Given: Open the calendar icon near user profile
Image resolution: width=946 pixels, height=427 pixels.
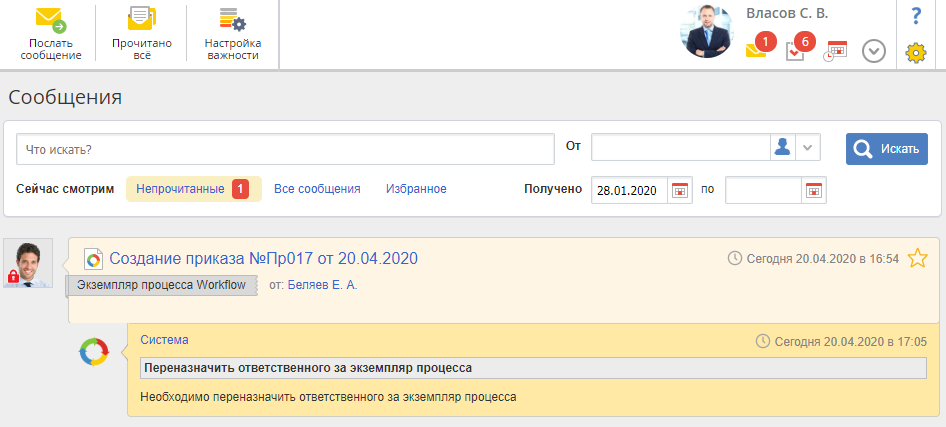Looking at the screenshot, I should tap(836, 51).
